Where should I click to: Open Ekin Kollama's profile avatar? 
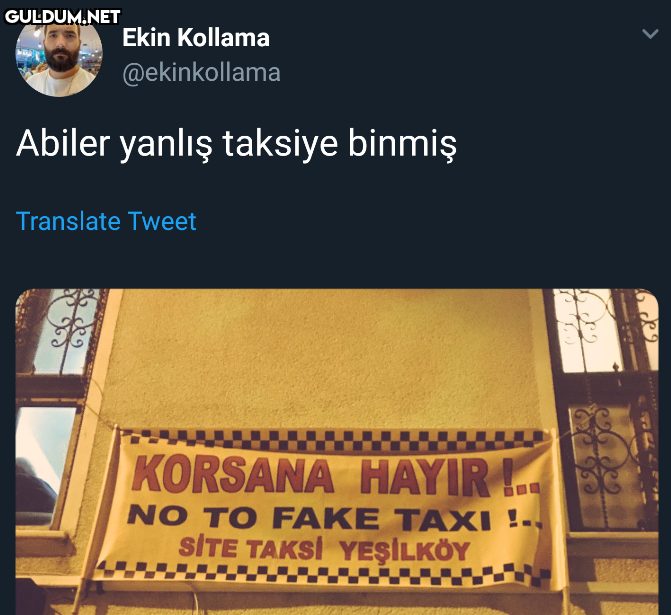[x=59, y=54]
